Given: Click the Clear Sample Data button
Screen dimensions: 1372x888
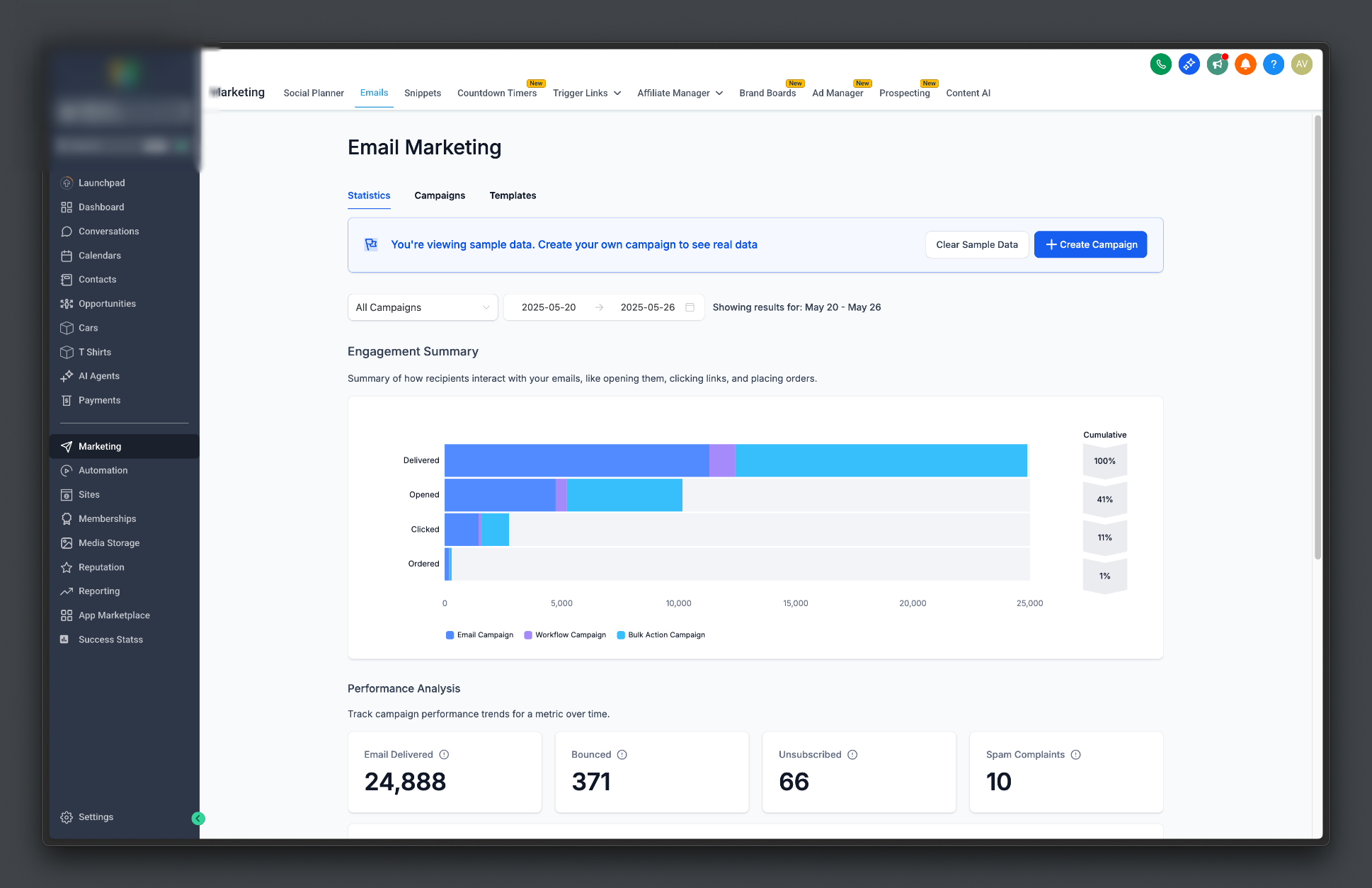Looking at the screenshot, I should tap(977, 245).
